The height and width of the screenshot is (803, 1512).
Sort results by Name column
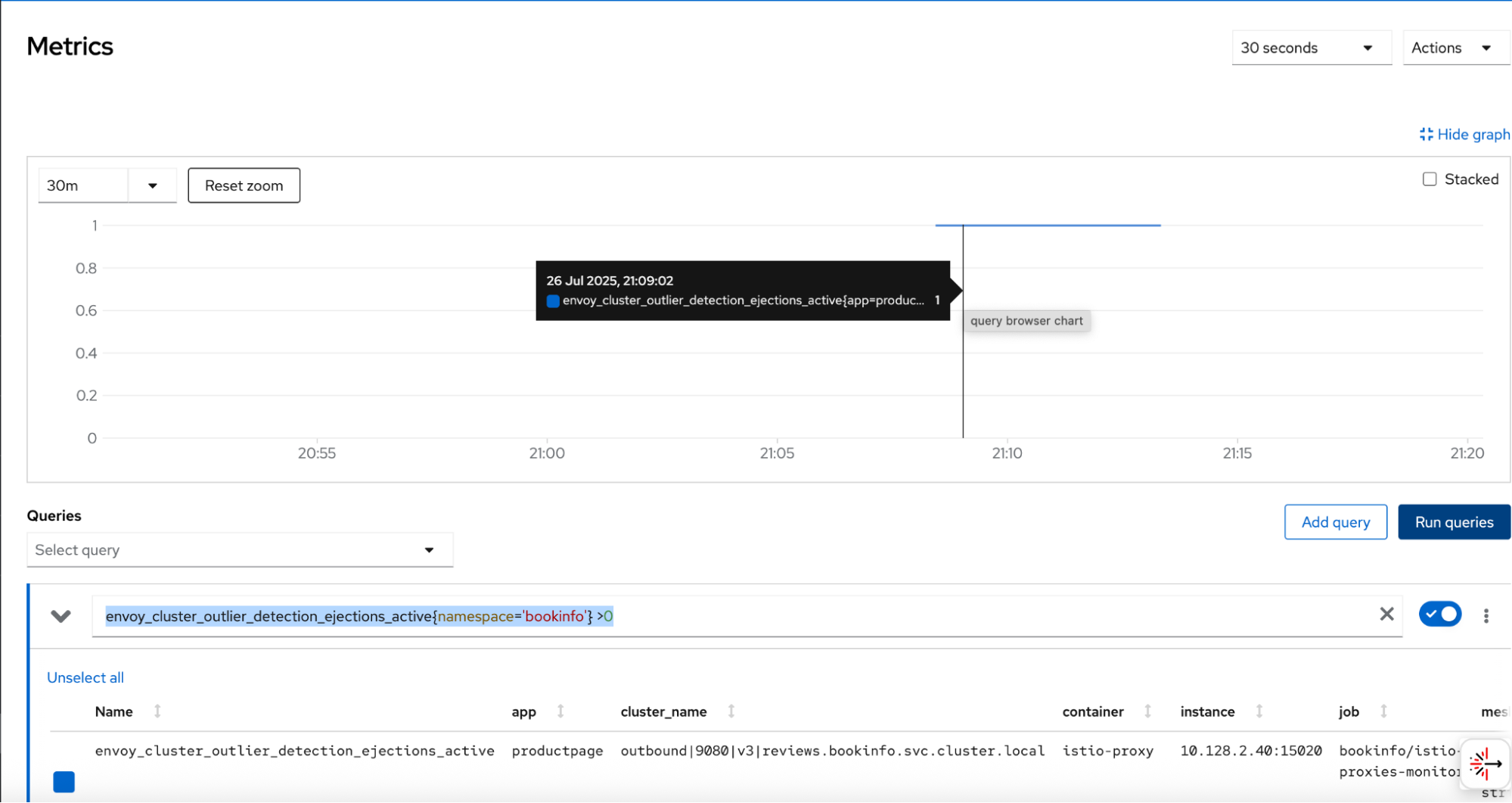coord(157,711)
